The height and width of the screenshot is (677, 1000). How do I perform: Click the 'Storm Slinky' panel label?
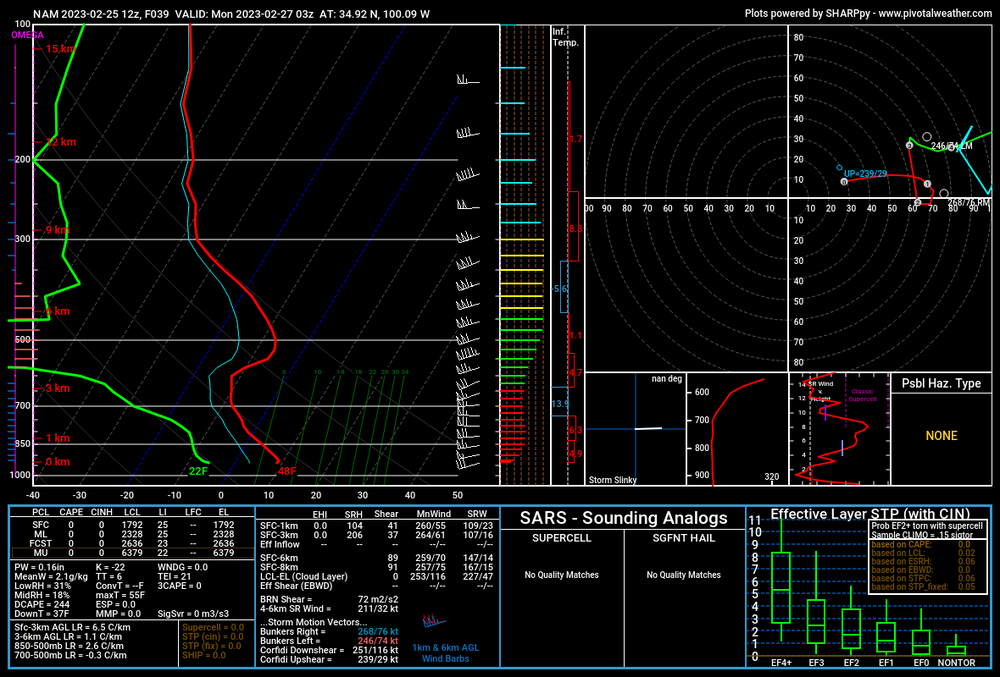[x=612, y=480]
